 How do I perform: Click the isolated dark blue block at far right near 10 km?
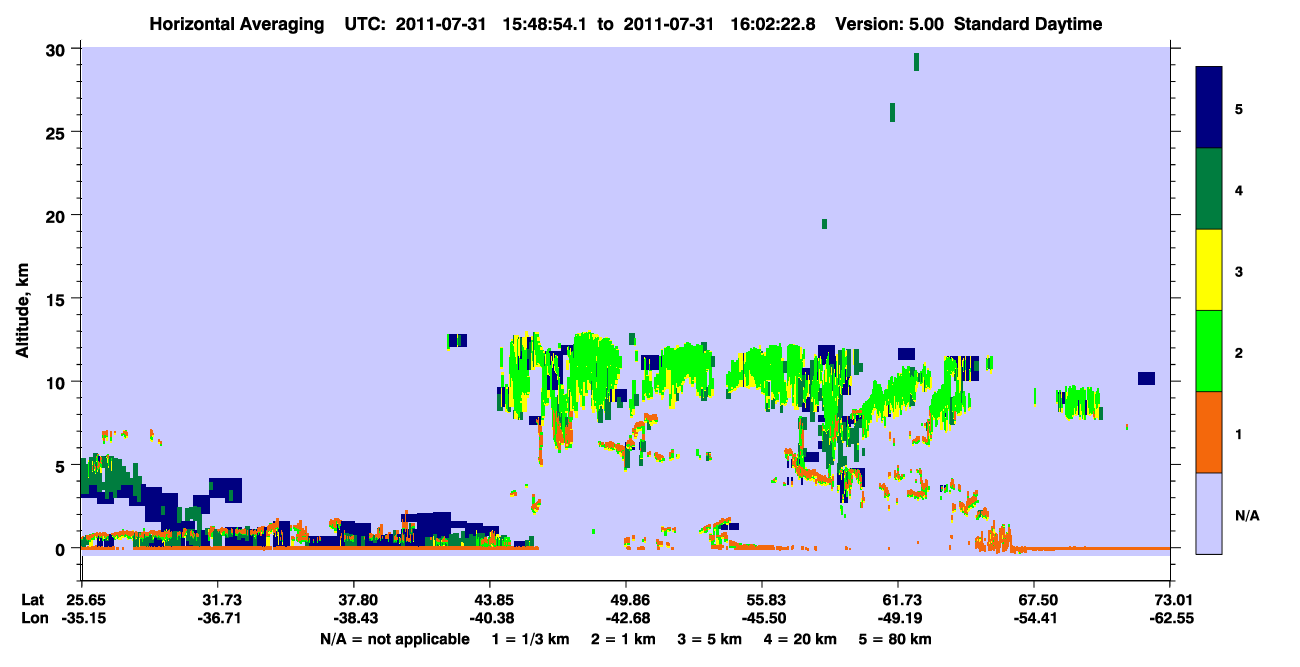pyautogui.click(x=1146, y=378)
